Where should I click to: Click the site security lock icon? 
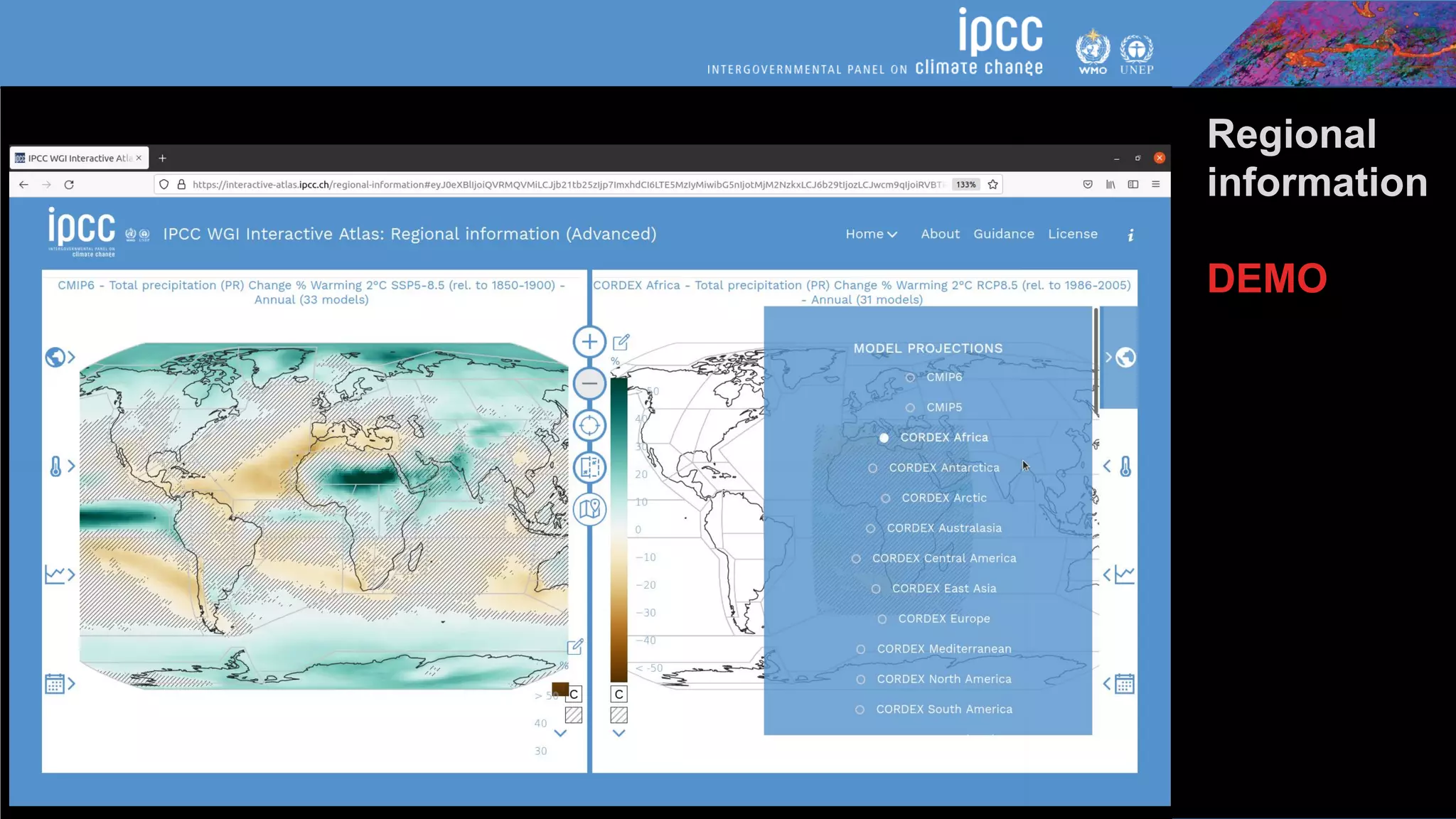pos(181,185)
